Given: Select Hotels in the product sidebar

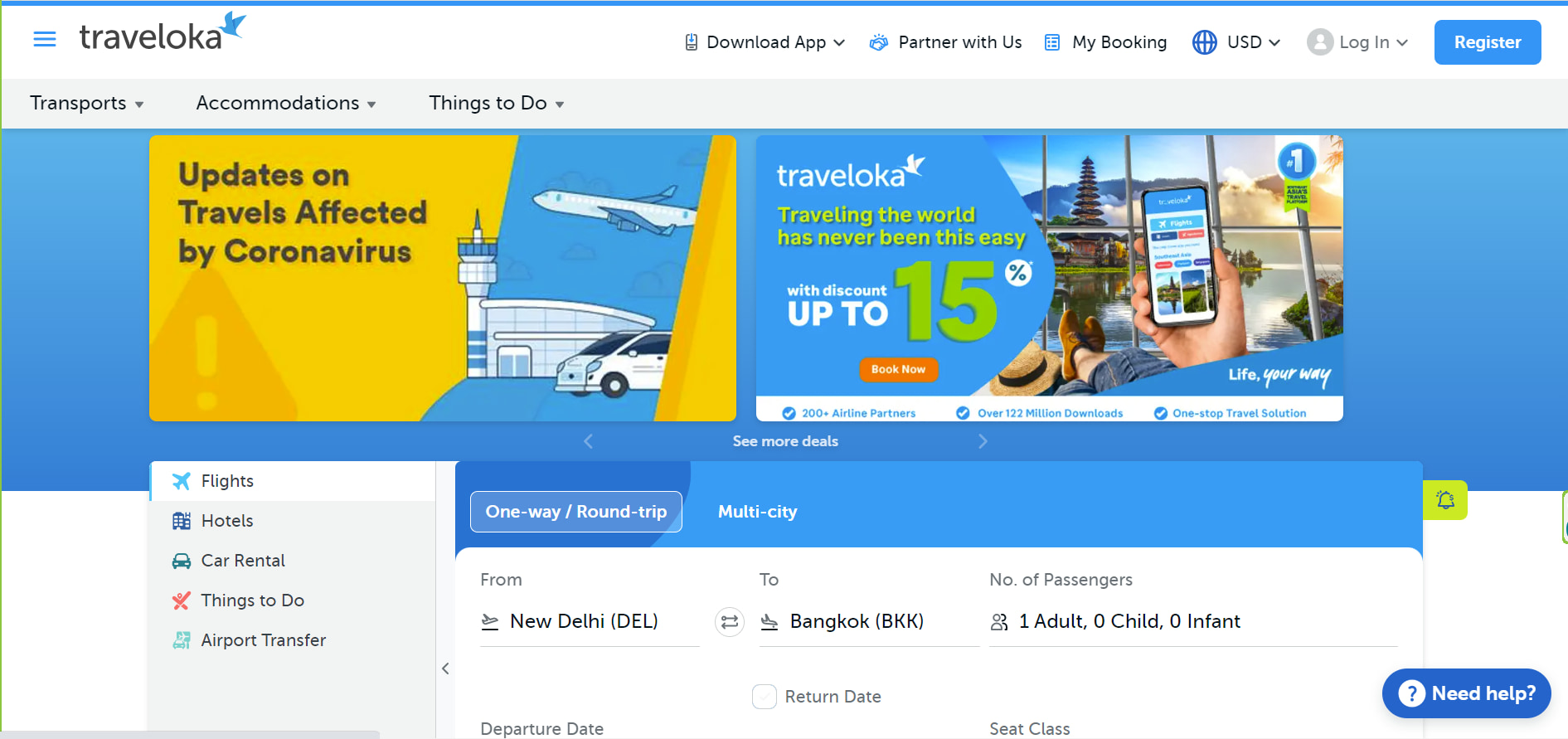Looking at the screenshot, I should click(294, 521).
